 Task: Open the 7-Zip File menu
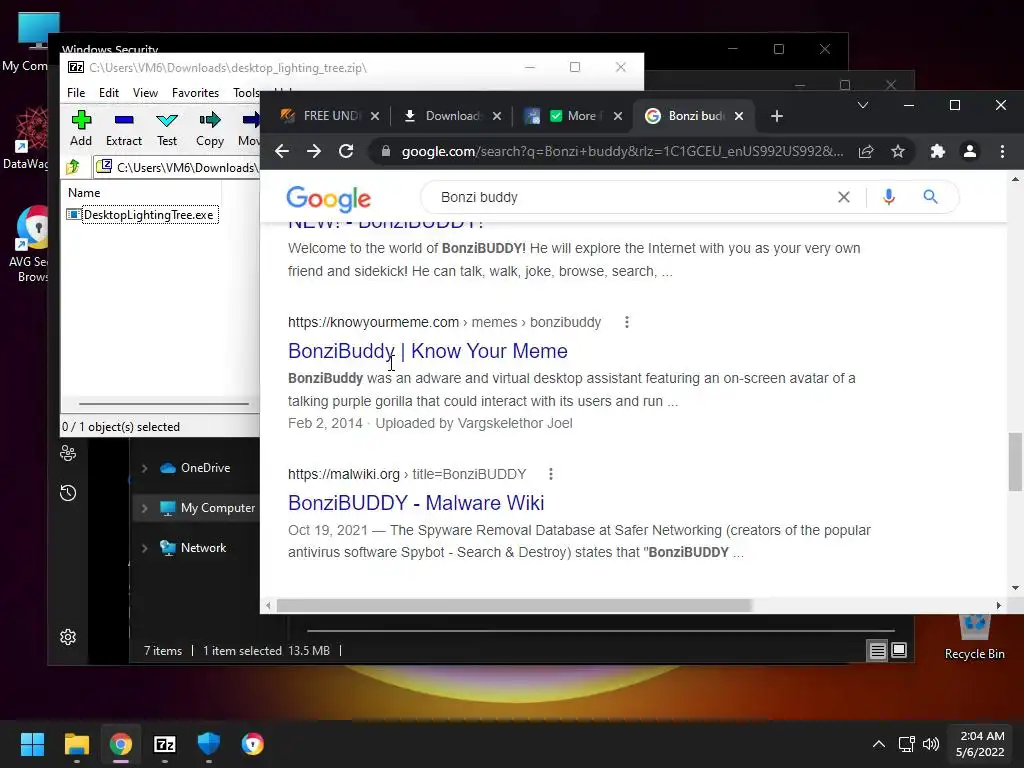tap(76, 93)
